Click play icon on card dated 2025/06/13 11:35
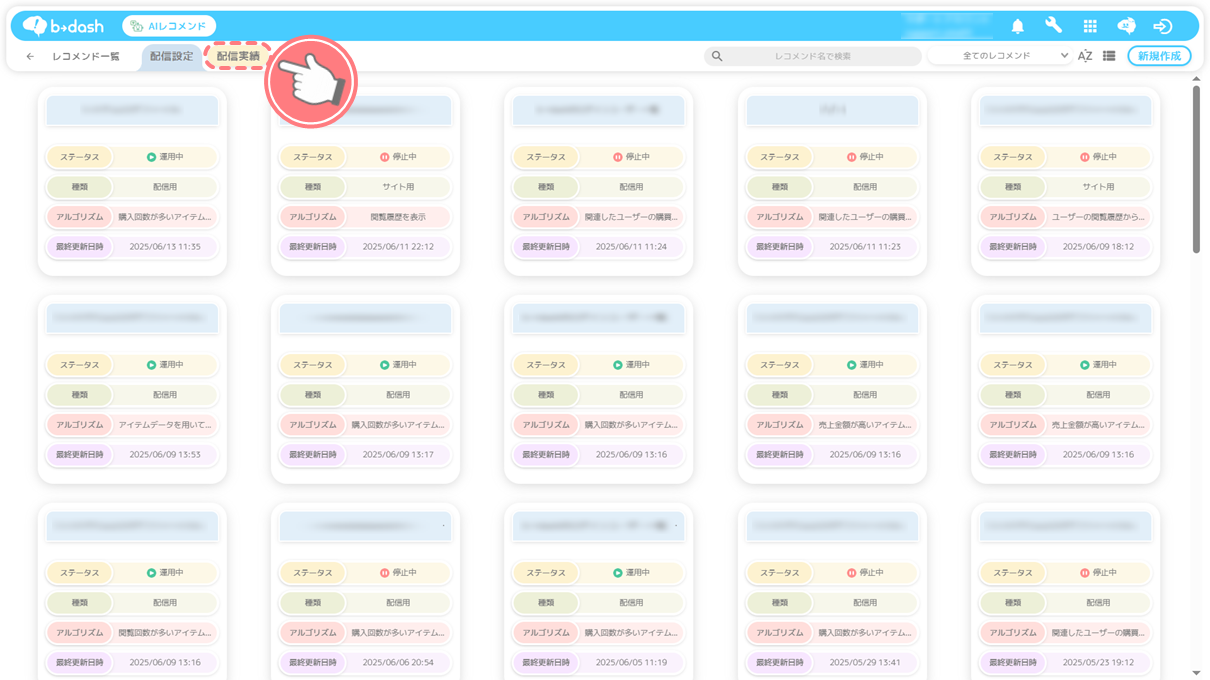 (x=151, y=157)
